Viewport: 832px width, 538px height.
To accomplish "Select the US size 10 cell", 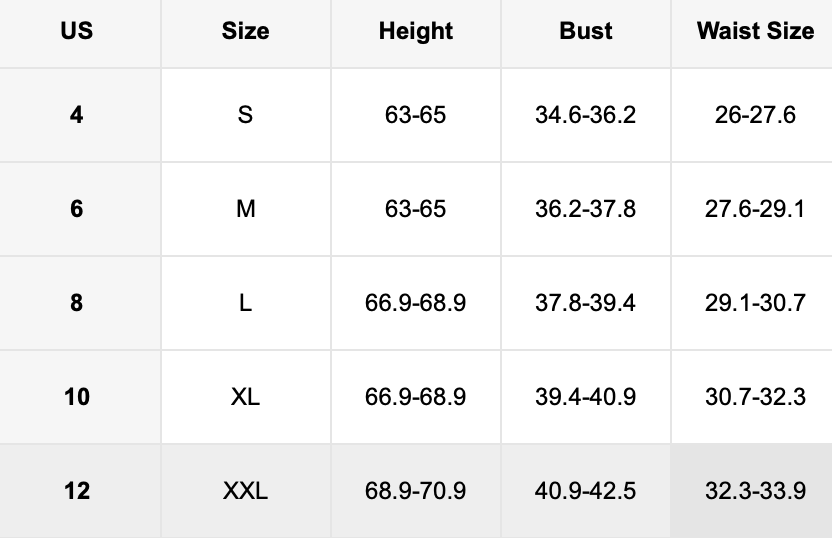I will (77, 397).
